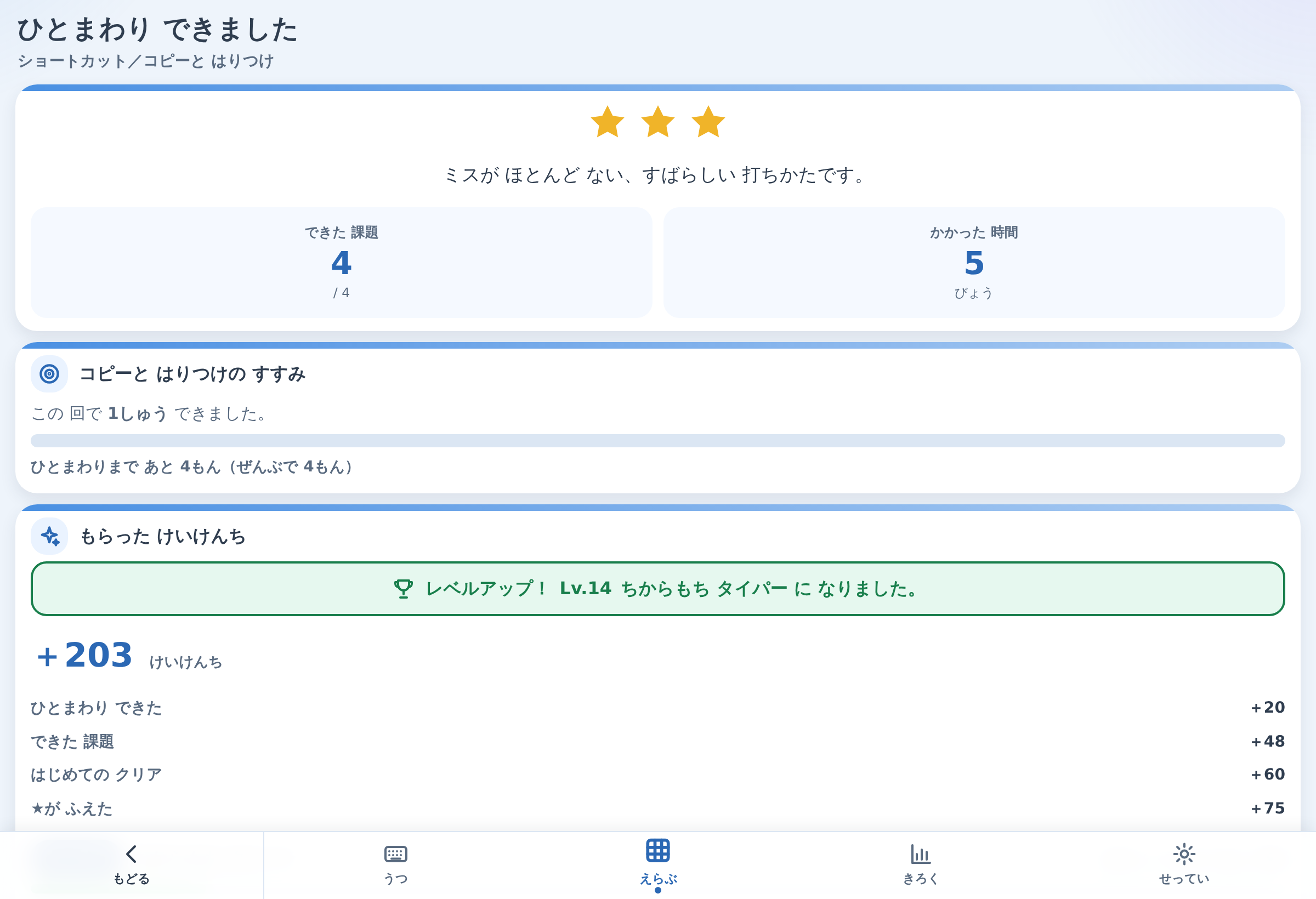This screenshot has width=1316, height=899.
Task: Click the sparkle icon beside もらった けいけんち
Action: (49, 536)
